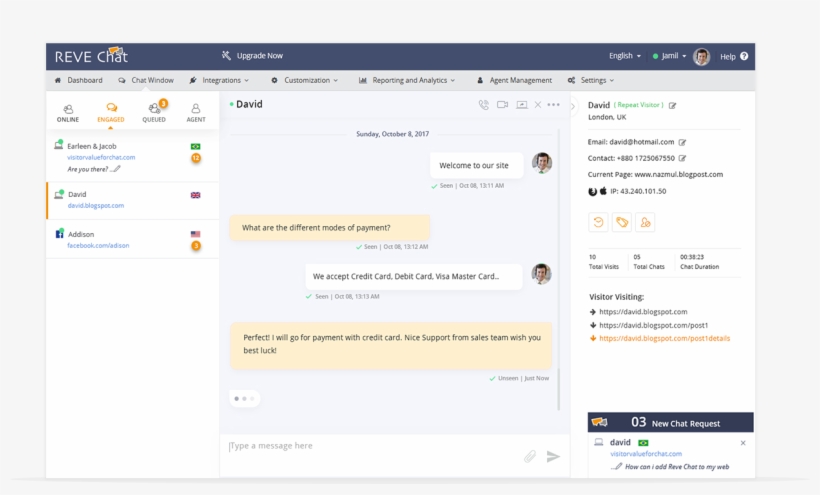The width and height of the screenshot is (820, 495).
Task: Start screen sharing with David
Action: (x=521, y=105)
